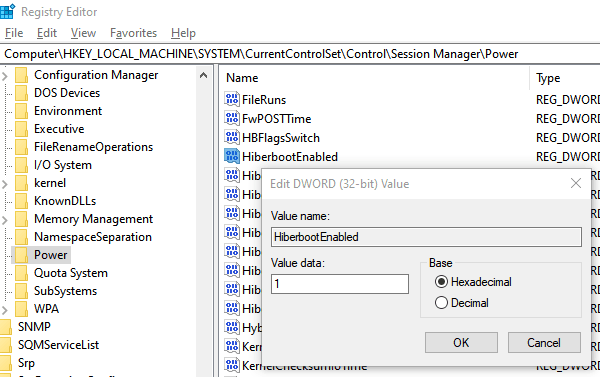Expand the kernel tree node
The image size is (600, 377).
pyautogui.click(x=5, y=184)
